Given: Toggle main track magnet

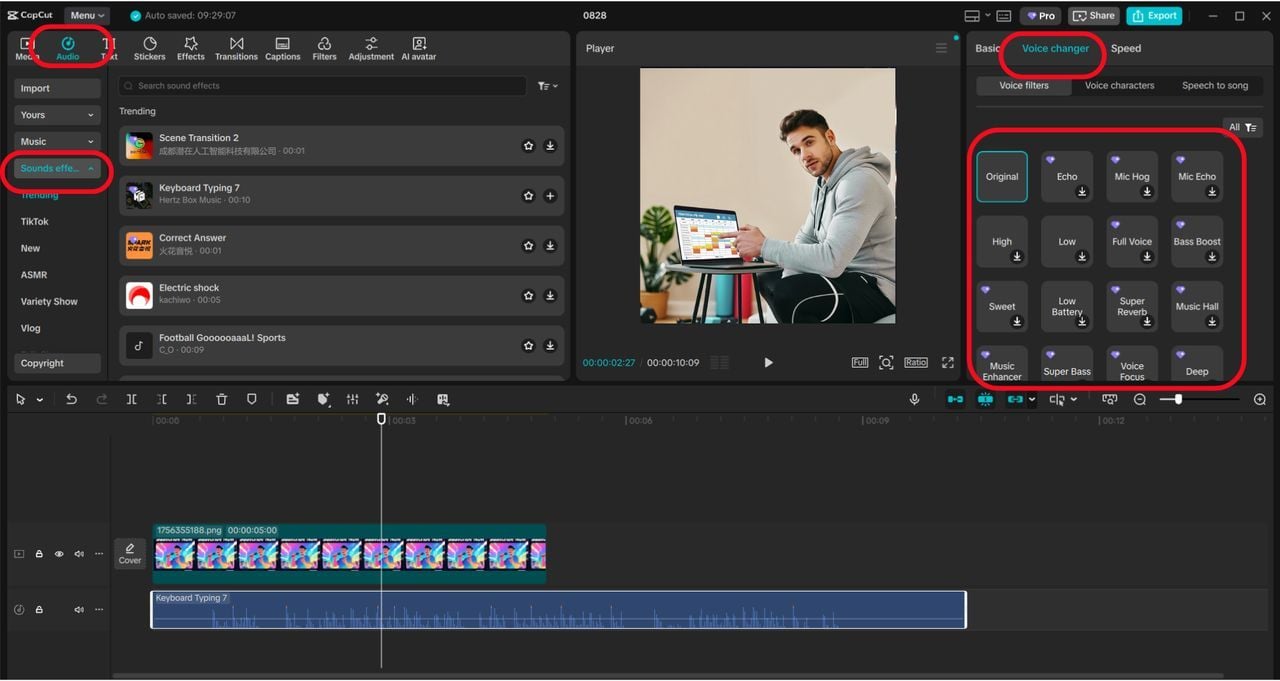Looking at the screenshot, I should click(955, 399).
